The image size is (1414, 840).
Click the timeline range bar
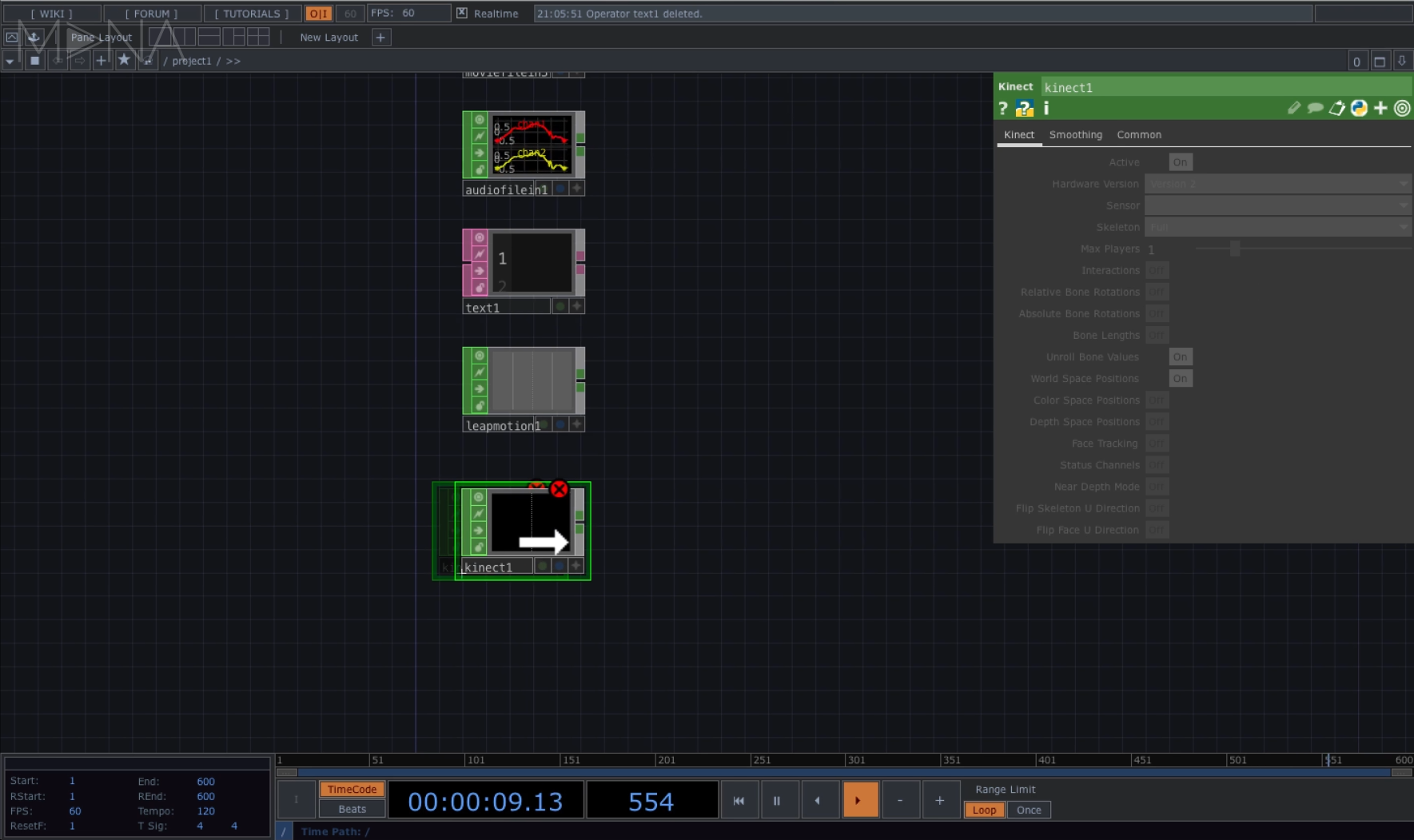[844, 773]
